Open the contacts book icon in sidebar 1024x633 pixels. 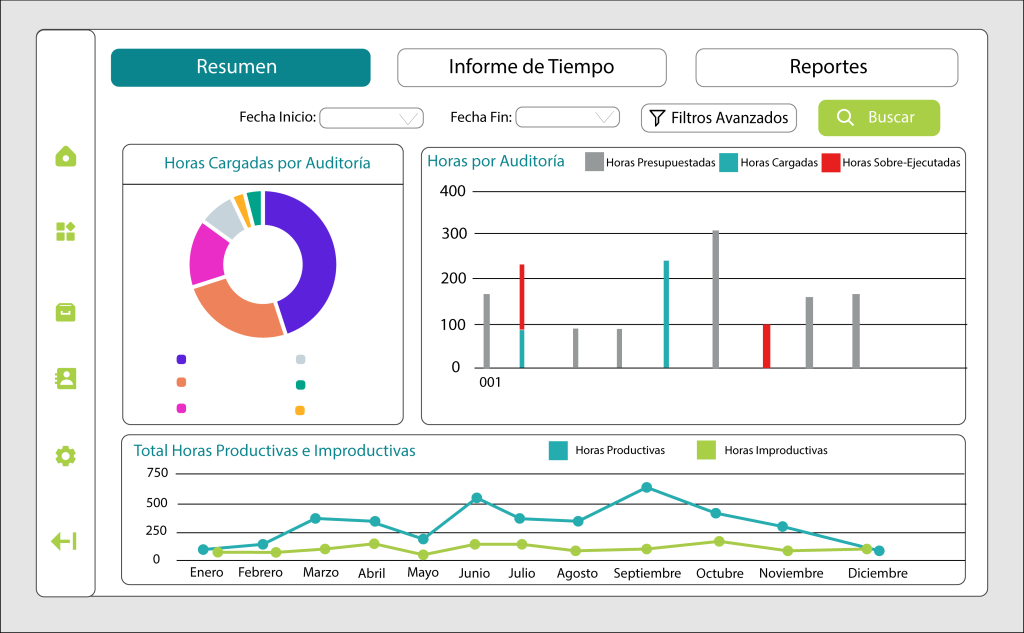[x=65, y=378]
